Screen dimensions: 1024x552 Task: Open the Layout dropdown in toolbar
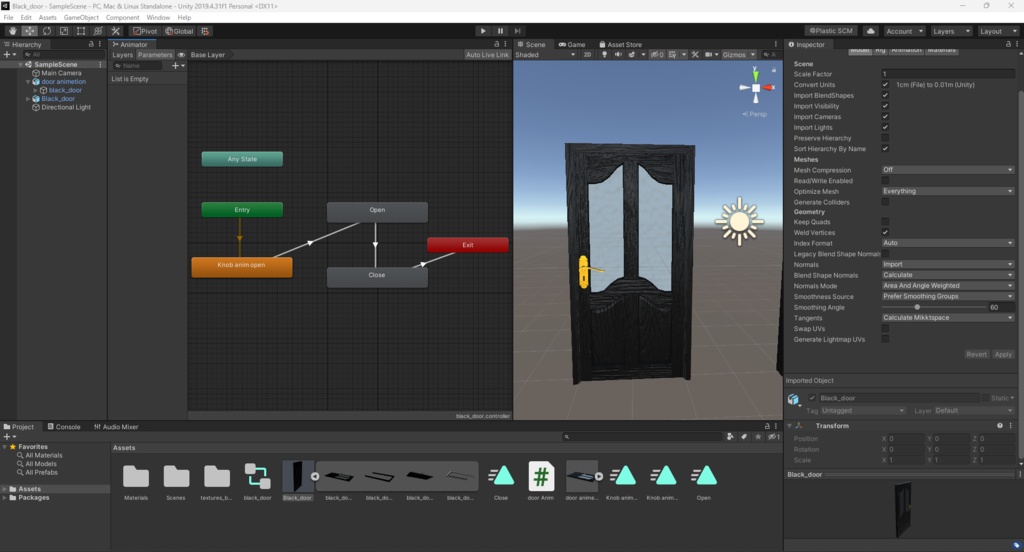[x=998, y=31]
